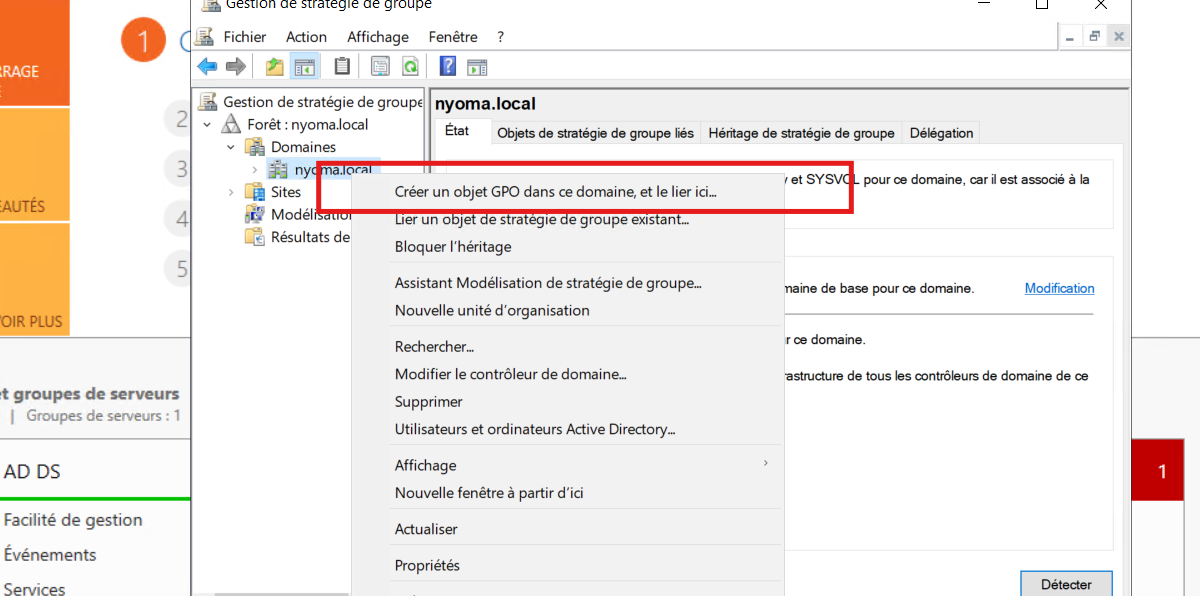Go back with the blue left arrow
Viewport: 1200px width, 596px height.
pyautogui.click(x=207, y=67)
